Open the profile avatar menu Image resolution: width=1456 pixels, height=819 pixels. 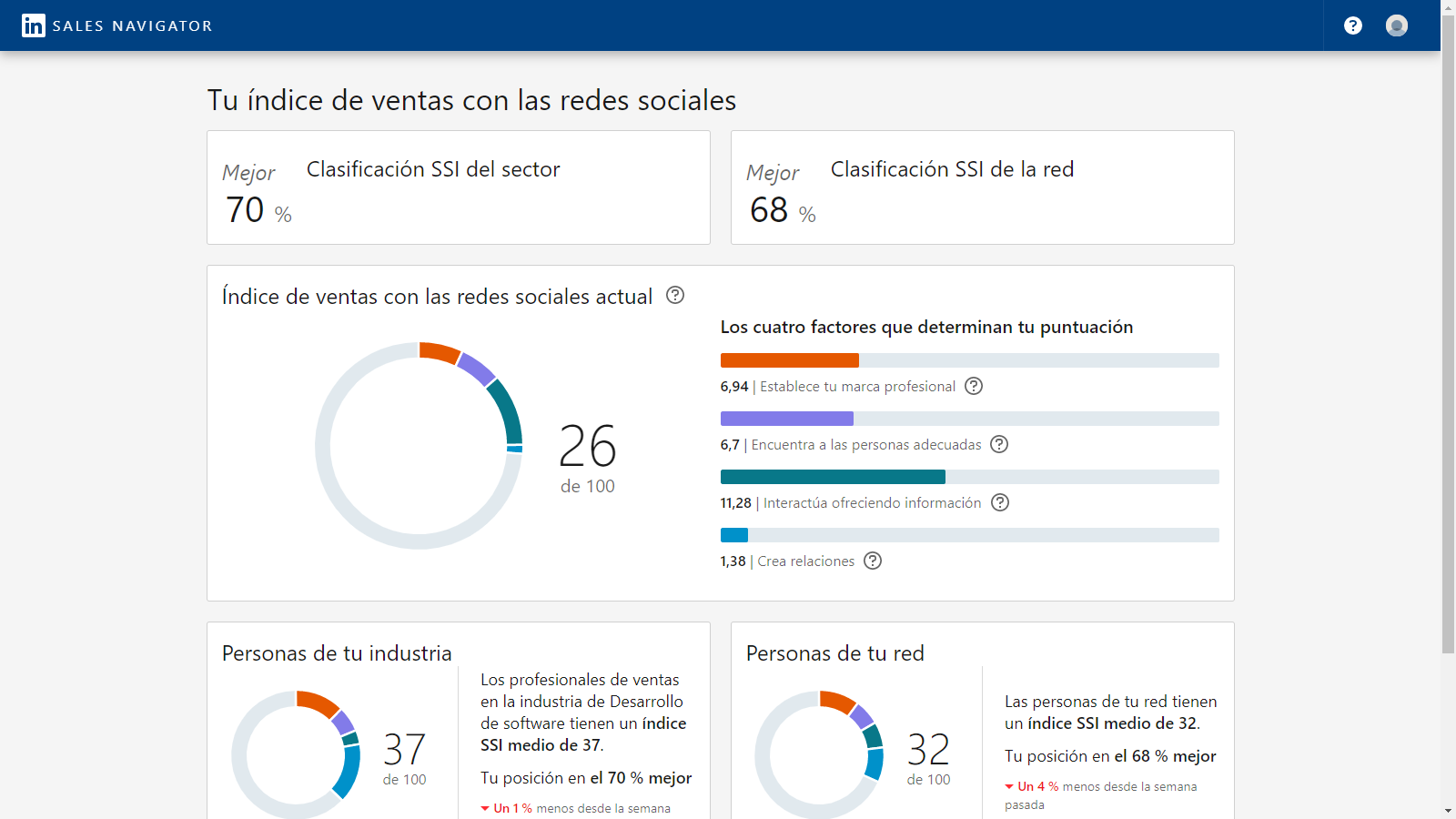click(1397, 25)
